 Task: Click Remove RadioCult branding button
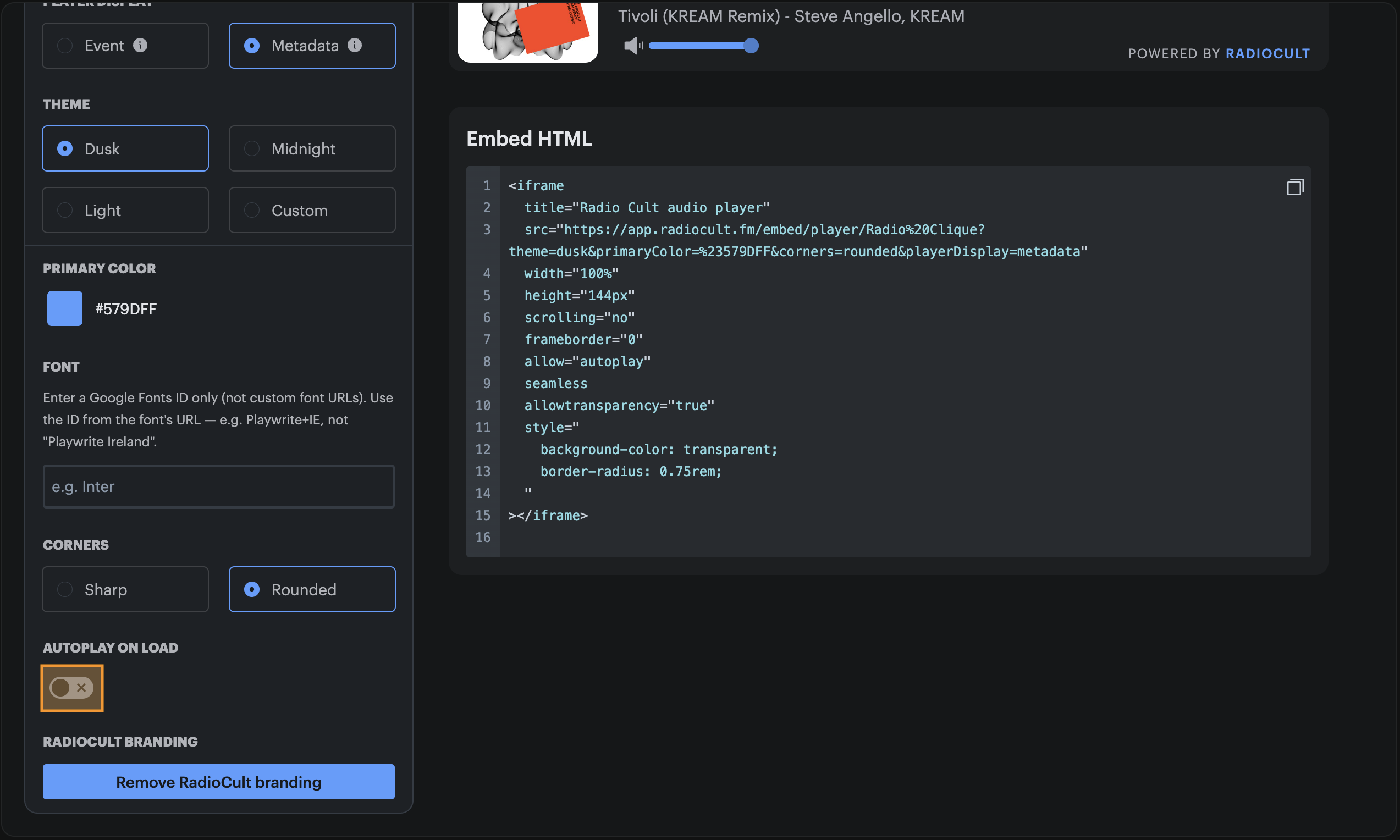[218, 782]
